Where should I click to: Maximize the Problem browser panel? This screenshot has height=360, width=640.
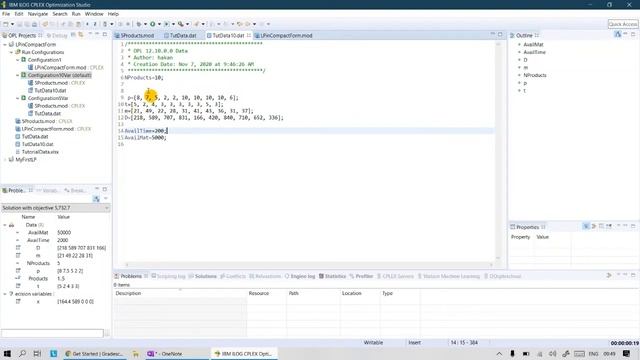105,189
